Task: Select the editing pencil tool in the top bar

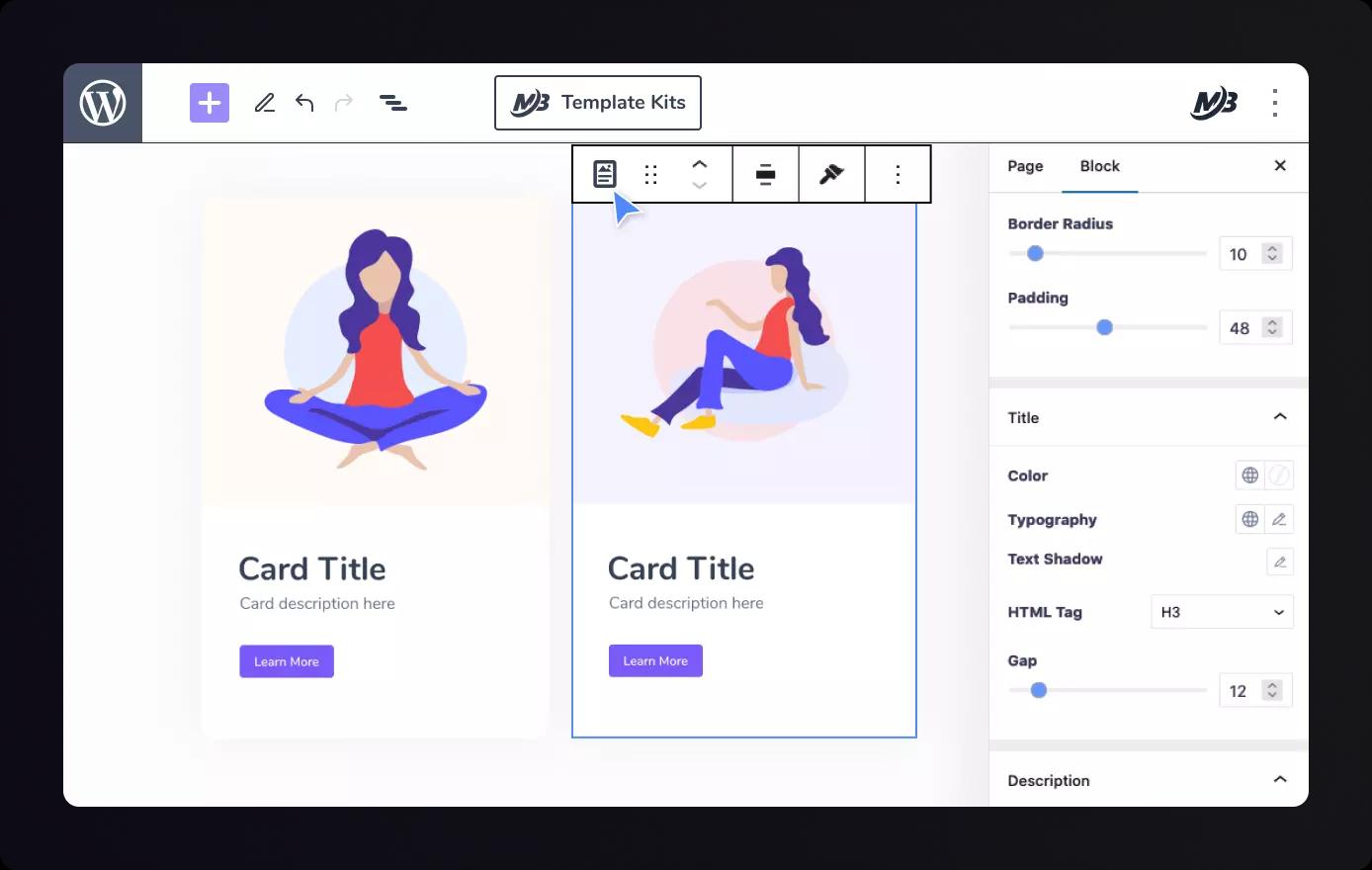Action: 264,102
